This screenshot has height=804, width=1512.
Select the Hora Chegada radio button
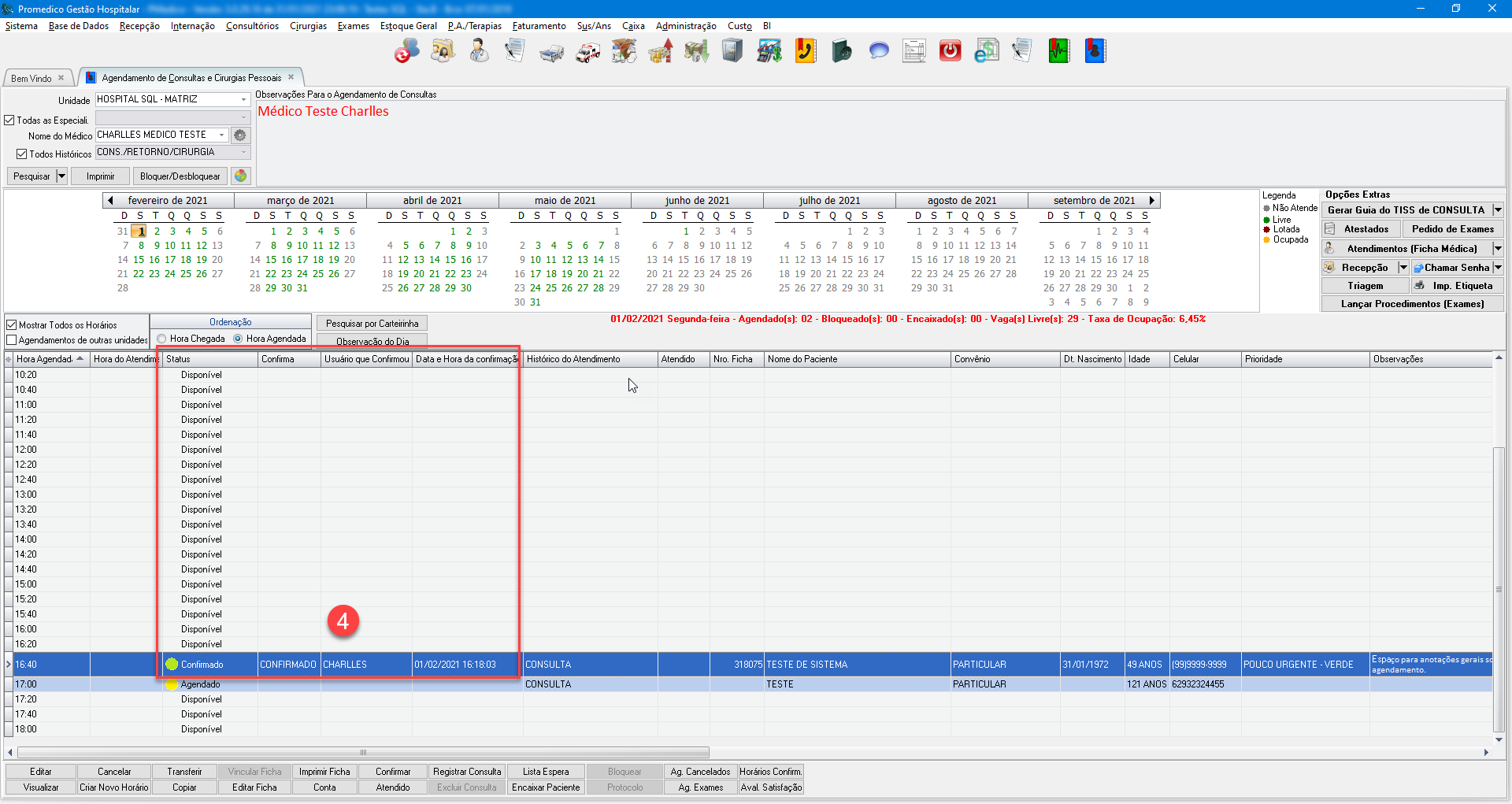(162, 339)
